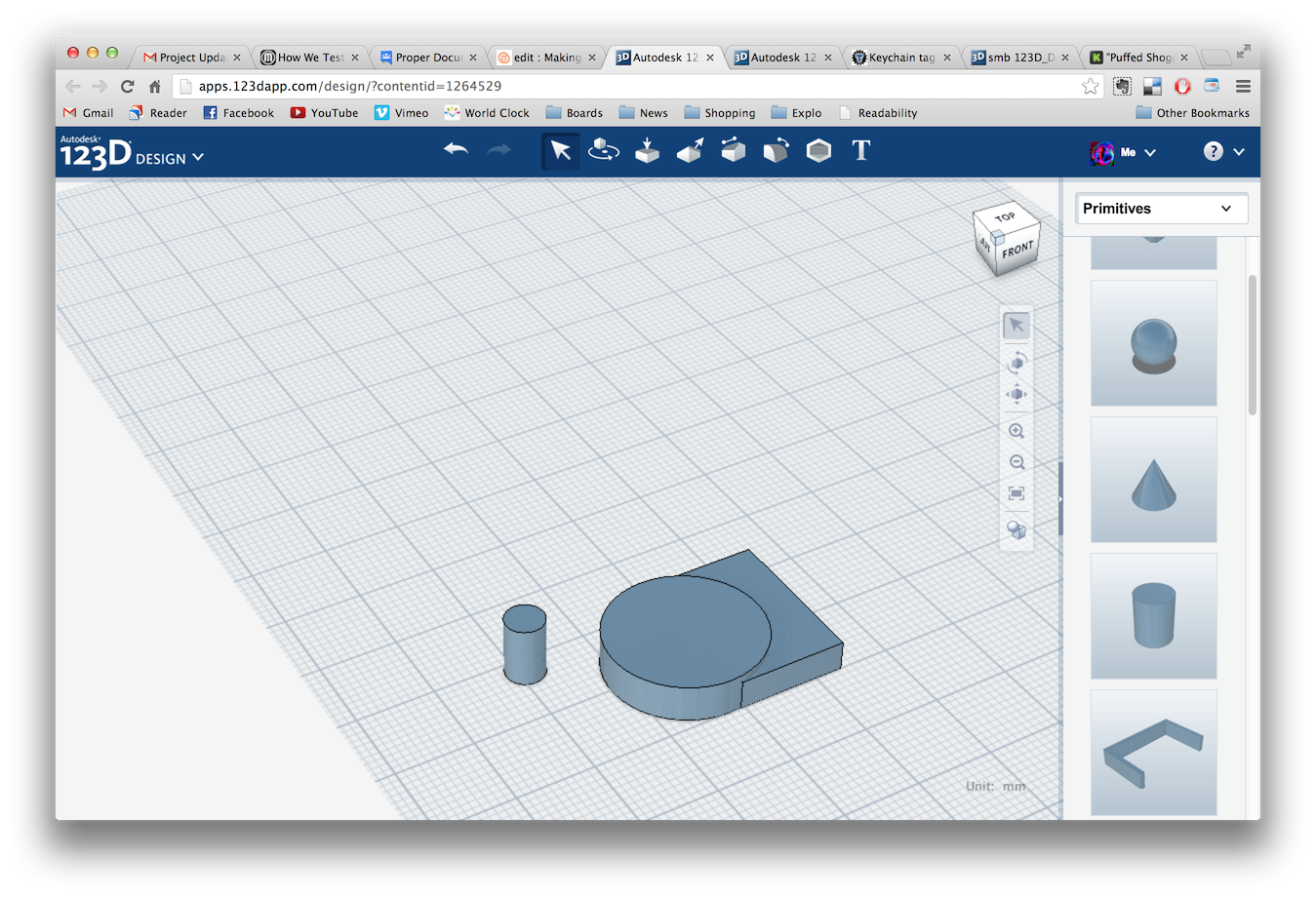The image size is (1316, 897).
Task: Switch to the How We Test tab
Action: point(309,58)
